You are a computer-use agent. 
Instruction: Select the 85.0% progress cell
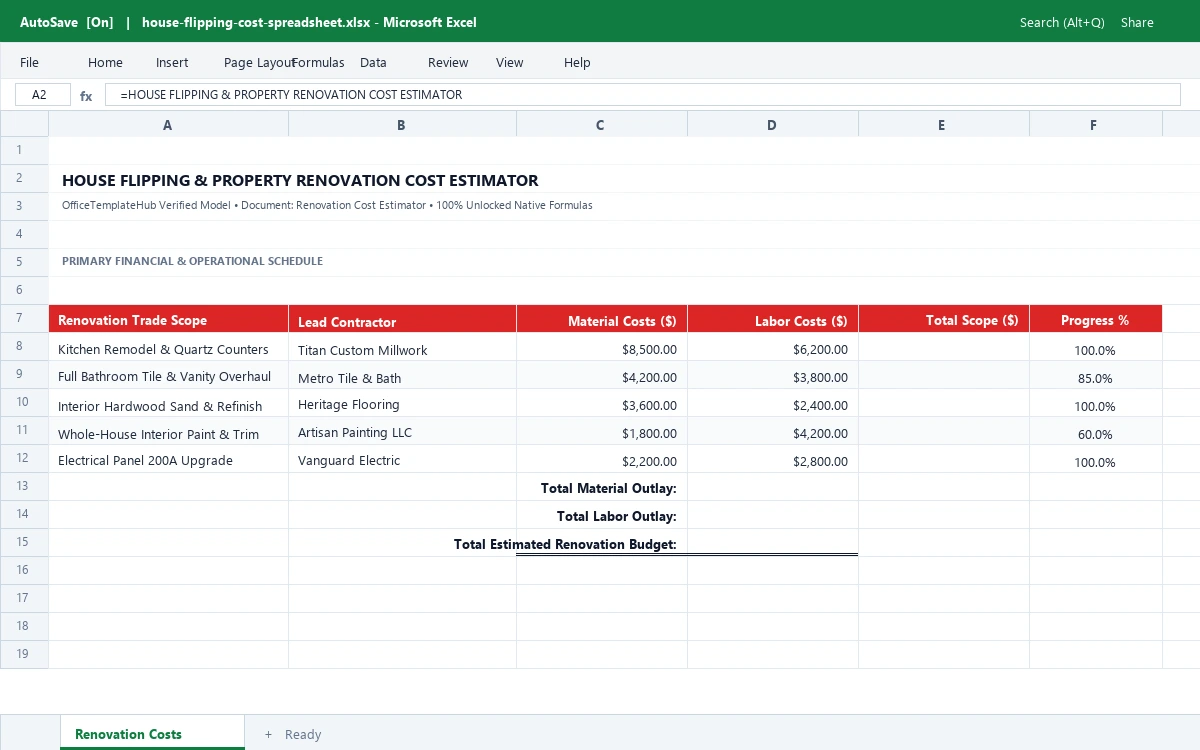1095,375
